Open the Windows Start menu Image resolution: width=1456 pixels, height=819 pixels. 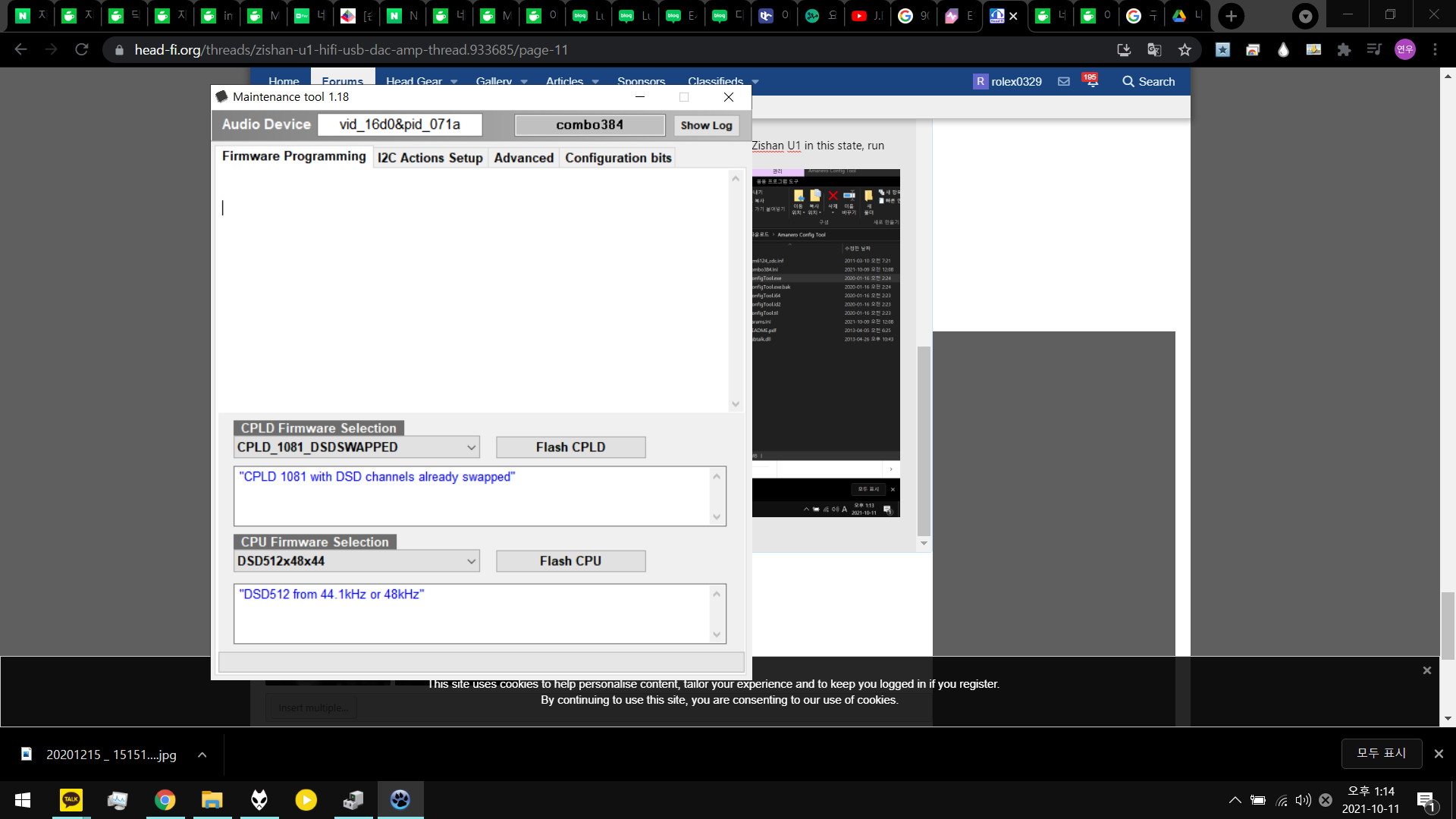click(23, 800)
